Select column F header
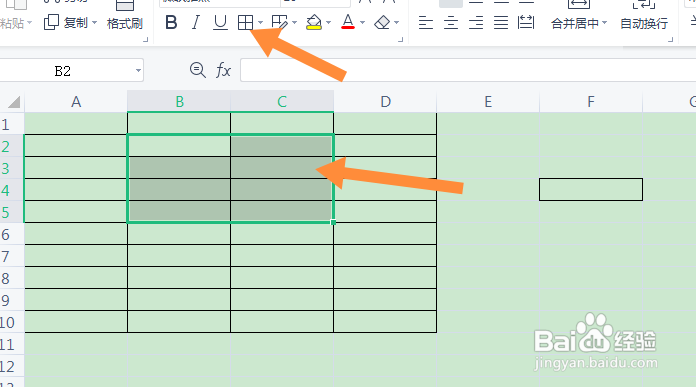This screenshot has height=387, width=696. click(591, 102)
